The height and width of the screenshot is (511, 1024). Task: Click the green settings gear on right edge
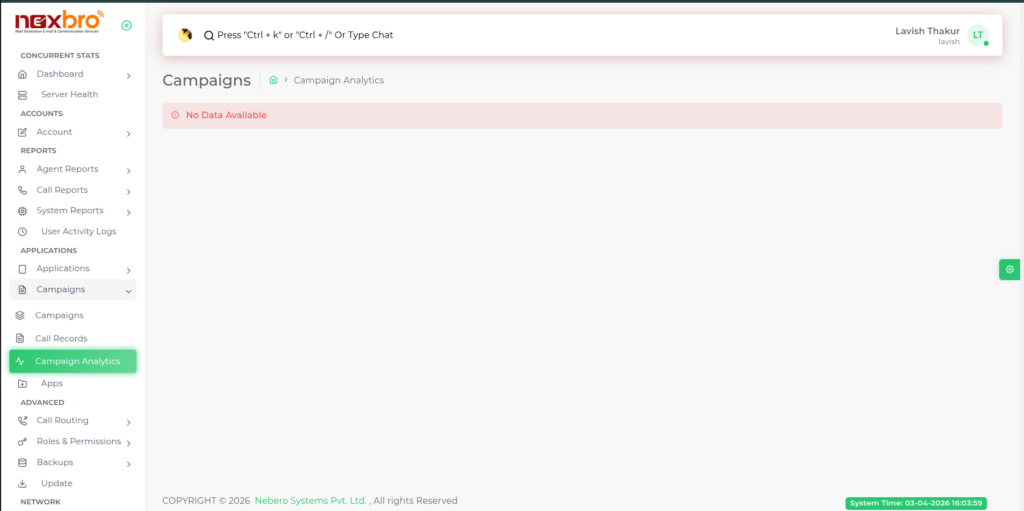tap(1010, 269)
